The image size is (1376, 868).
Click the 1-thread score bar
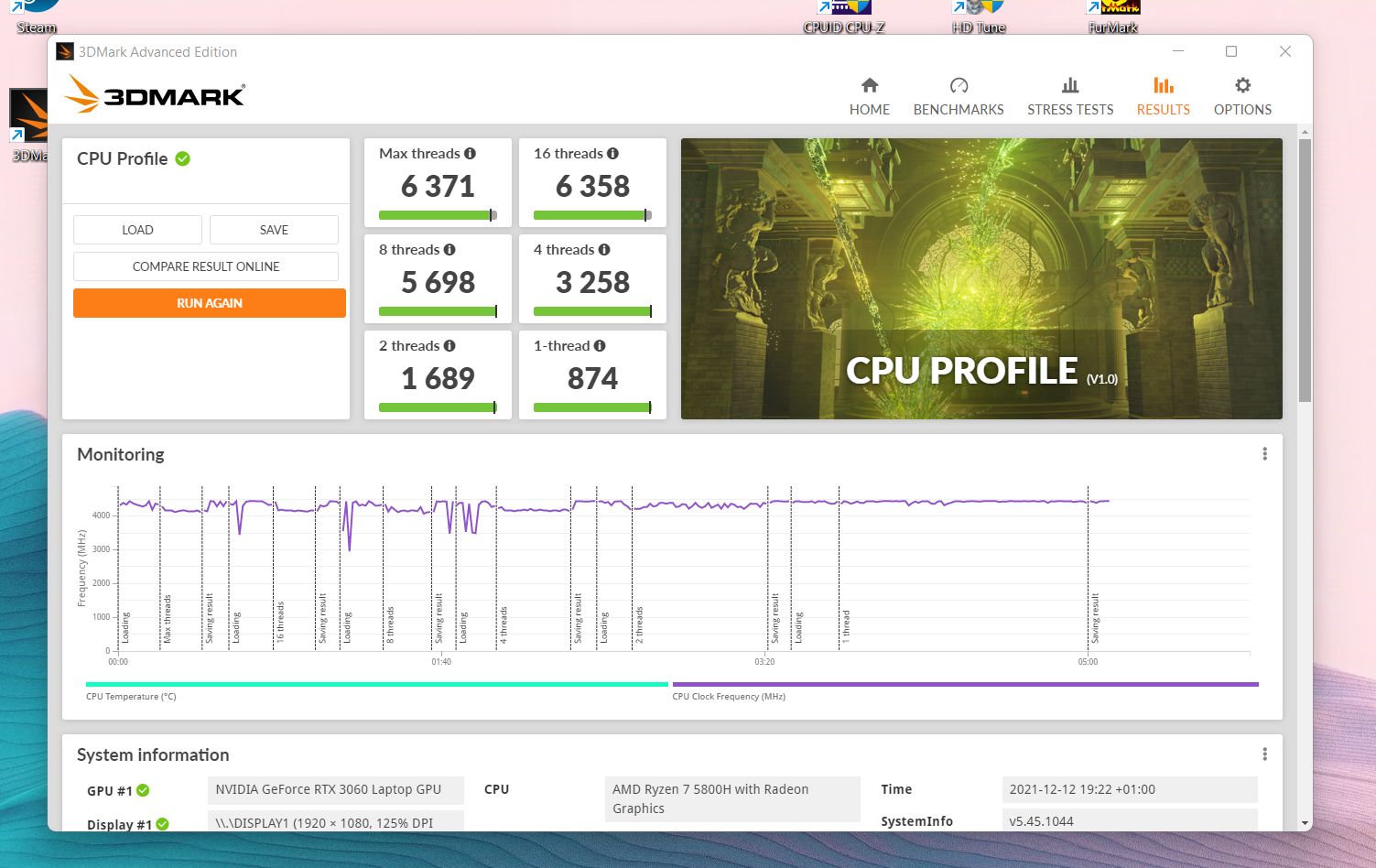click(x=592, y=407)
